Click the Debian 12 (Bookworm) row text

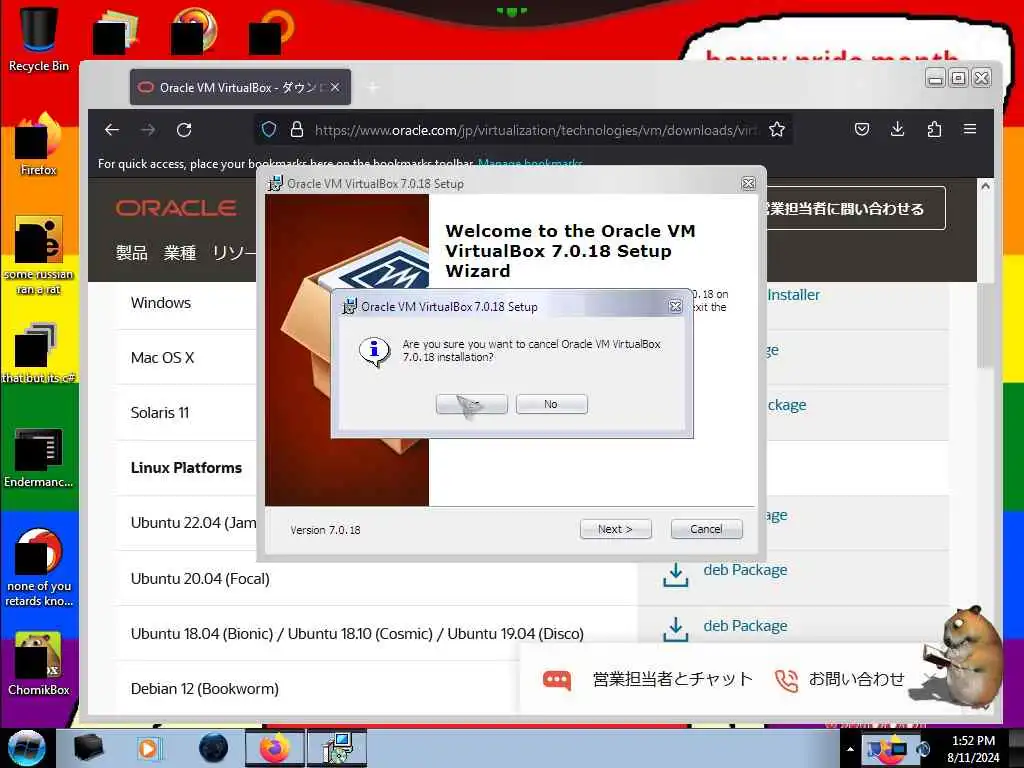pyautogui.click(x=204, y=688)
